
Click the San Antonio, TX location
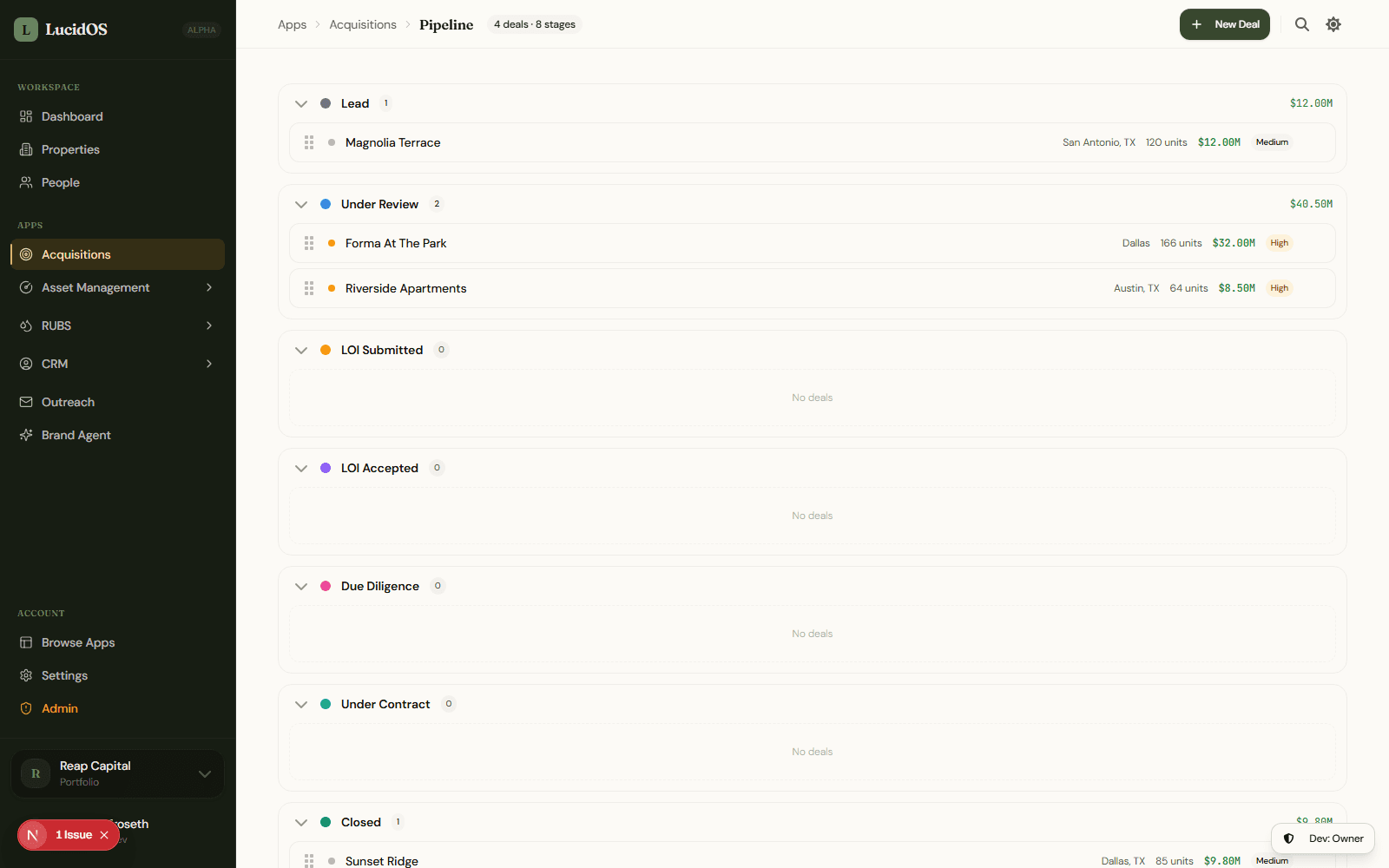point(1099,142)
